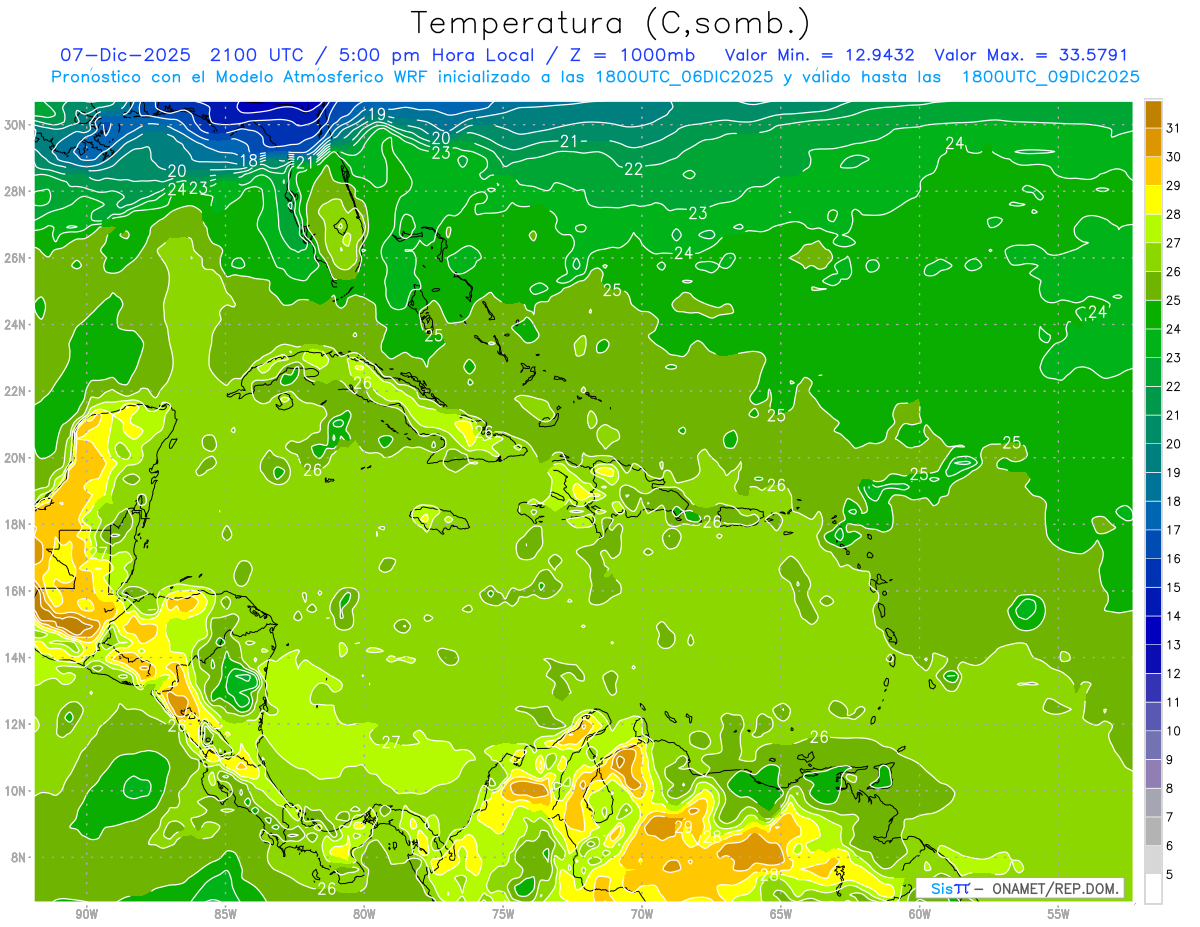
Task: Click the legend color band between 20 and 21
Action: [1153, 429]
